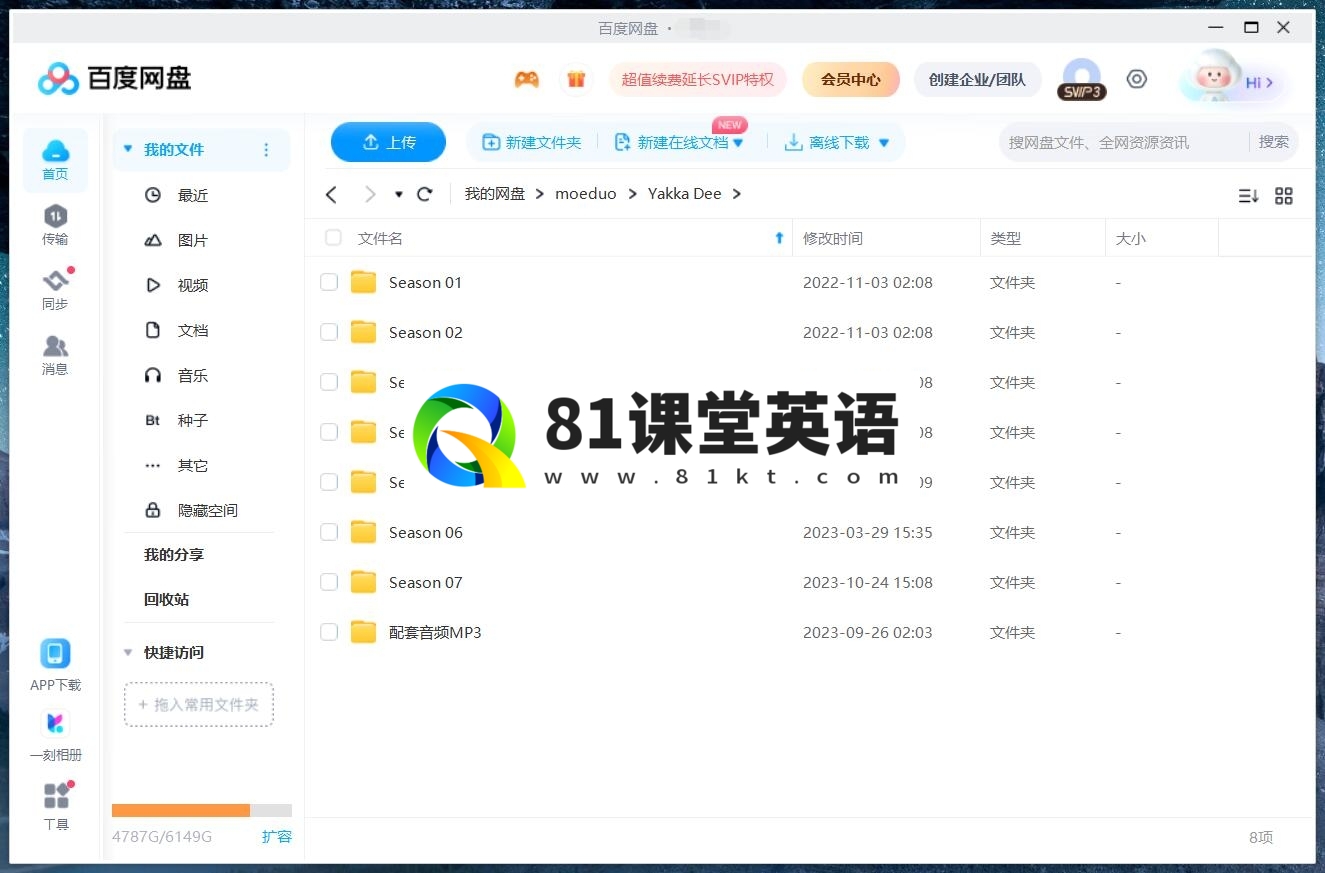Click the game controller icon in header

click(527, 80)
